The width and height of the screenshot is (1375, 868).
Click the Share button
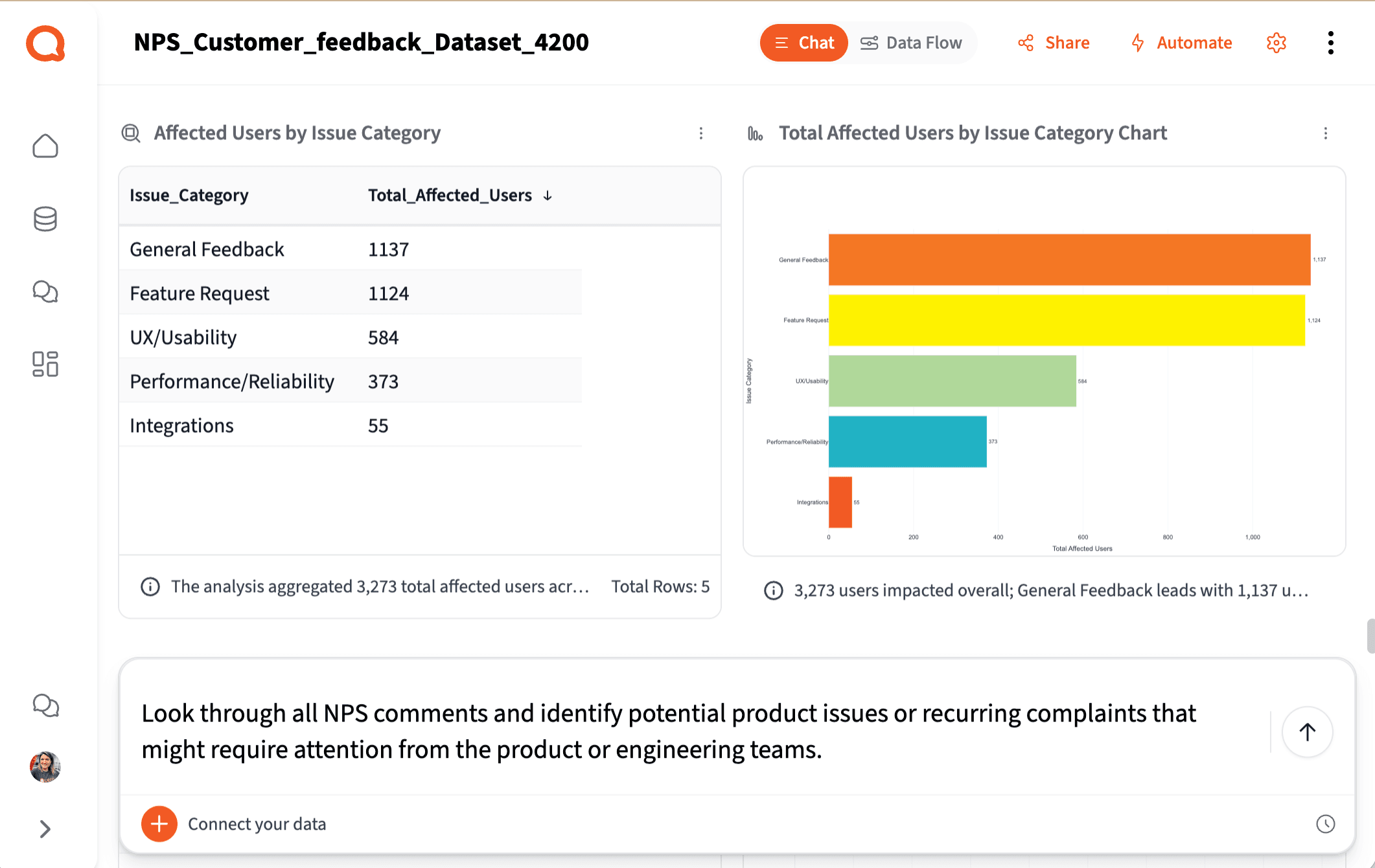(x=1052, y=43)
